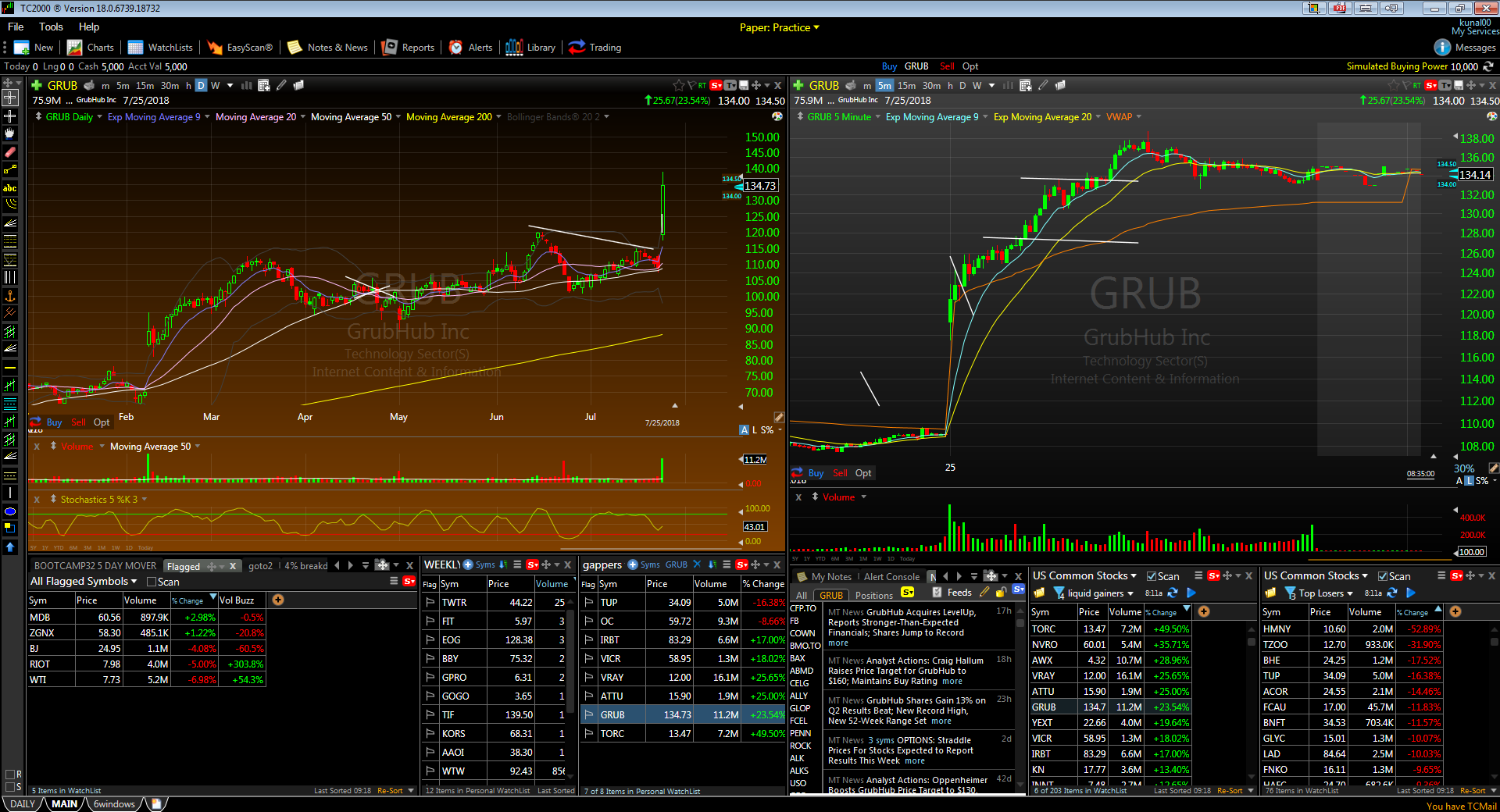Switch to the DAILY layout tab
Image resolution: width=1500 pixels, height=812 pixels.
[22, 804]
